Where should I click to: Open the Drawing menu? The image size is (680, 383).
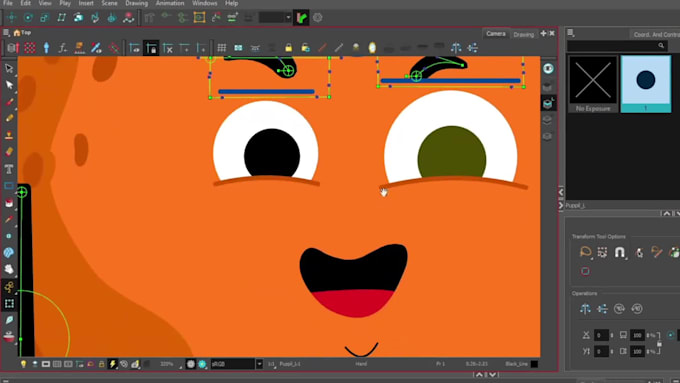click(137, 3)
